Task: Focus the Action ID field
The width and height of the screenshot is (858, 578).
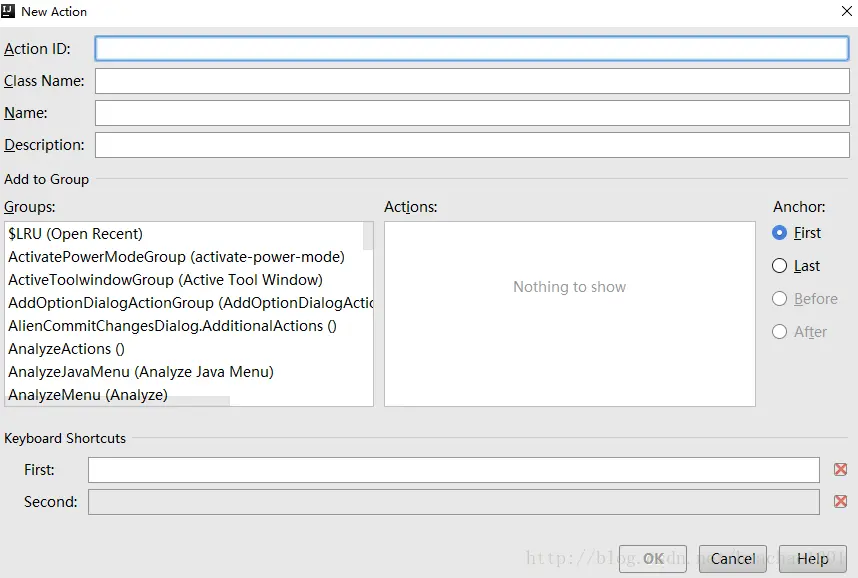Action: (472, 49)
